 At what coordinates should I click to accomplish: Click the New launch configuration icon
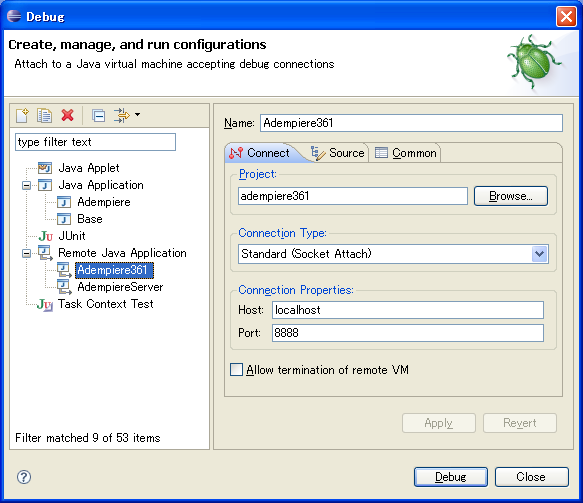[22, 115]
